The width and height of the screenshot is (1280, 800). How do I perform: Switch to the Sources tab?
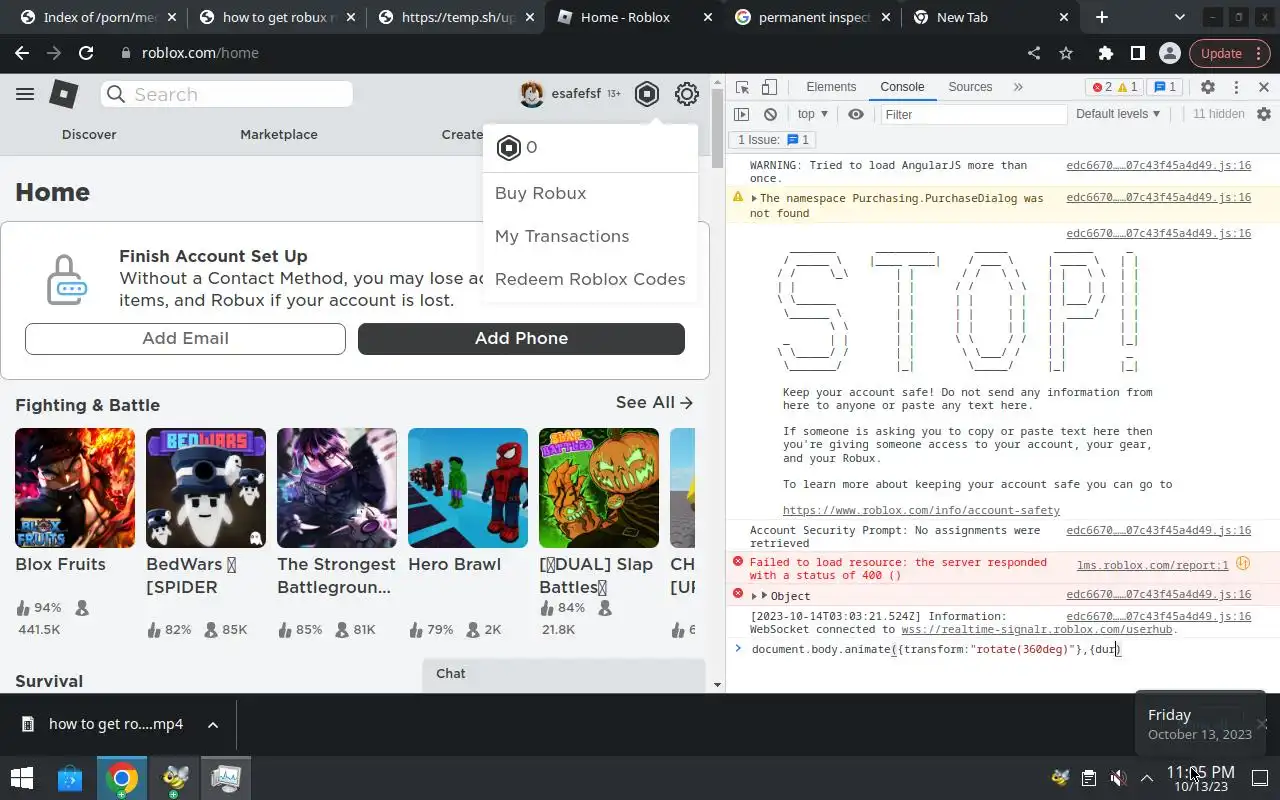(970, 87)
